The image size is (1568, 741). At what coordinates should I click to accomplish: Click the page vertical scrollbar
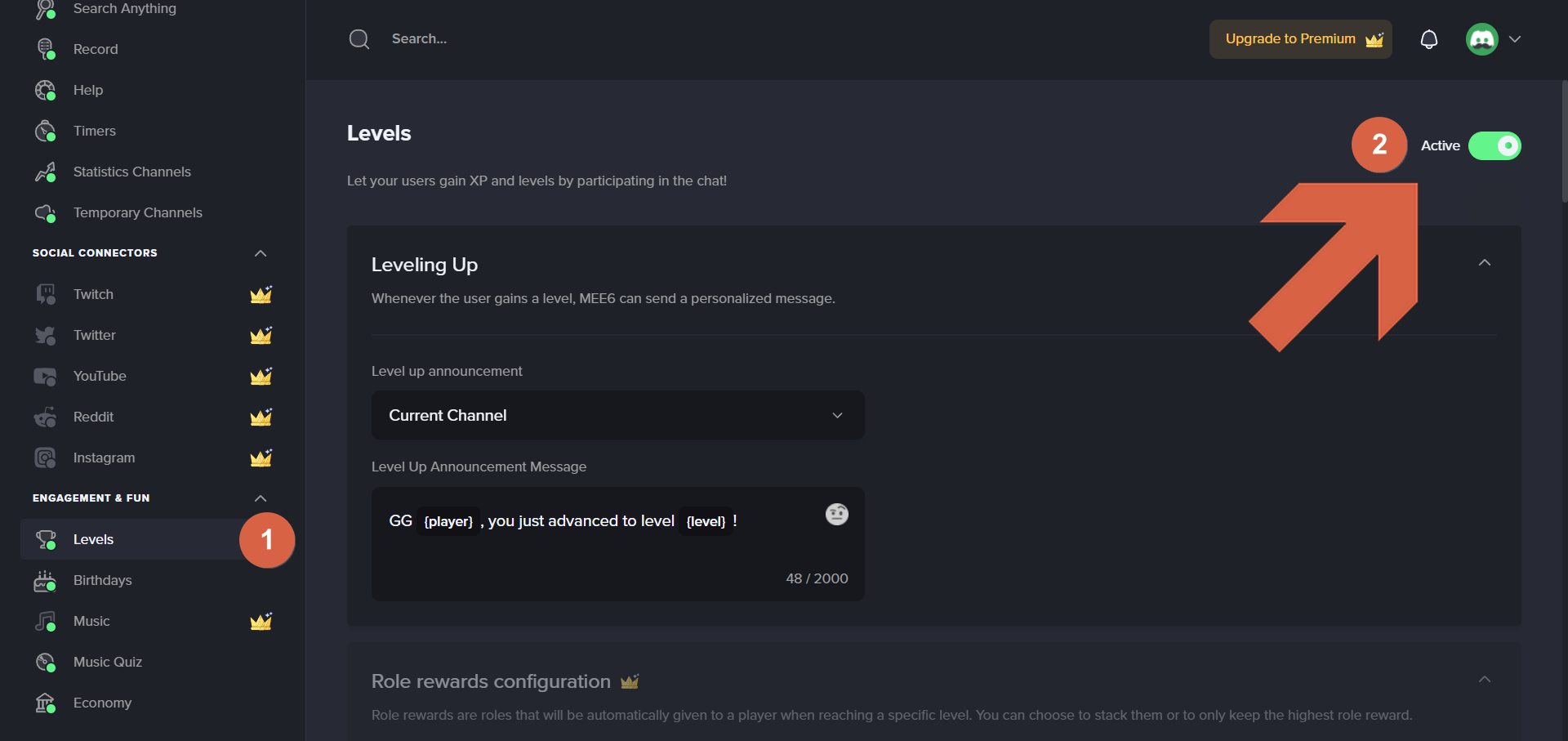(1564, 141)
